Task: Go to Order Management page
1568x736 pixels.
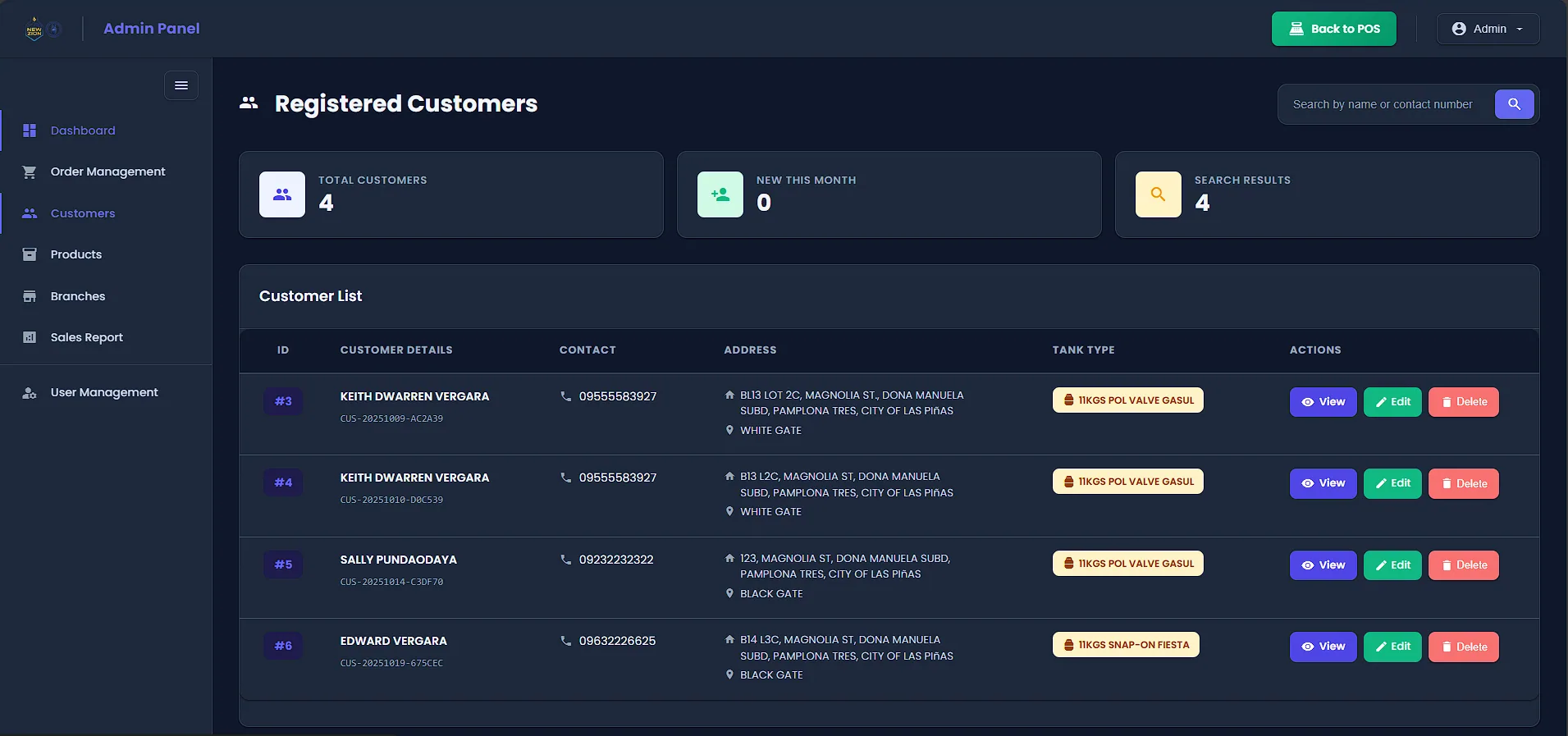Action: [106, 171]
